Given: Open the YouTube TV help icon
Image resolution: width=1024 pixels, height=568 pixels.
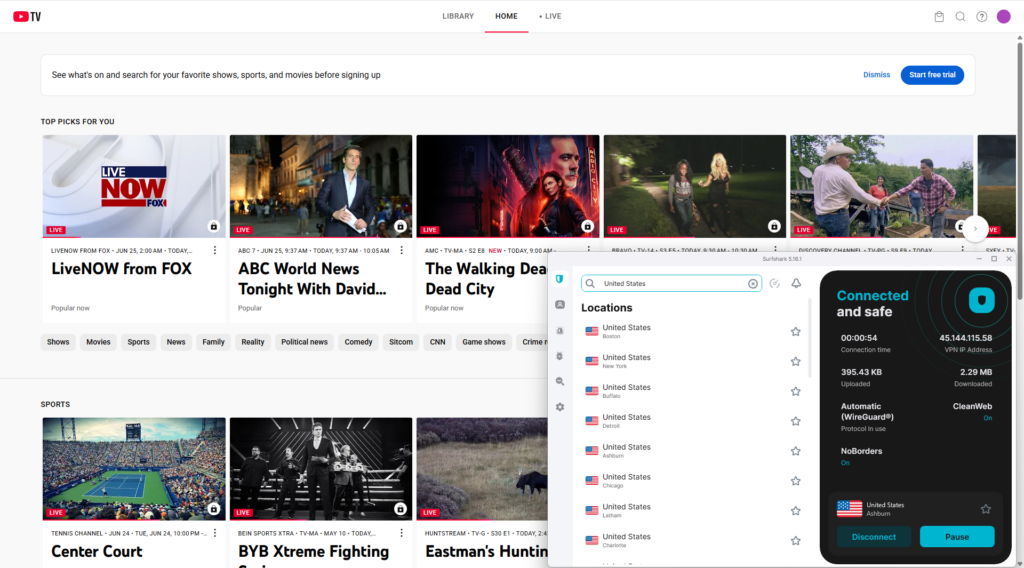Looking at the screenshot, I should point(982,17).
